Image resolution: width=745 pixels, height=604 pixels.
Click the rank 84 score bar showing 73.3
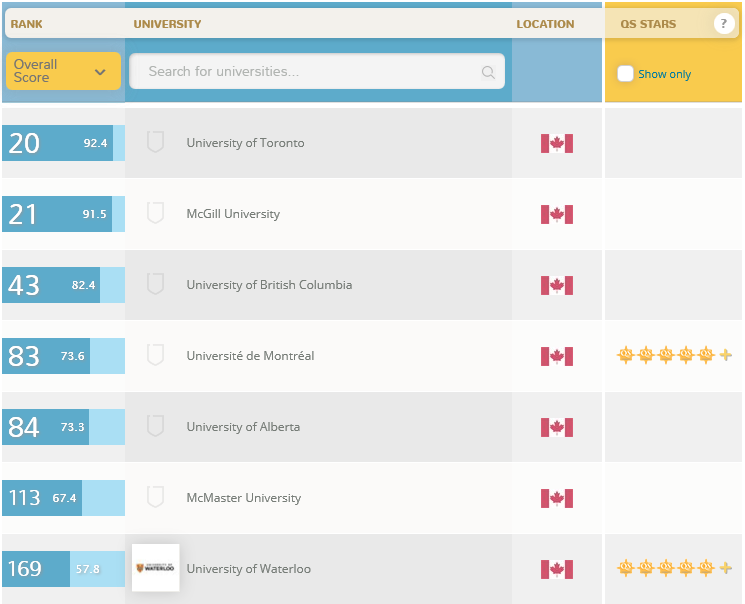63,427
